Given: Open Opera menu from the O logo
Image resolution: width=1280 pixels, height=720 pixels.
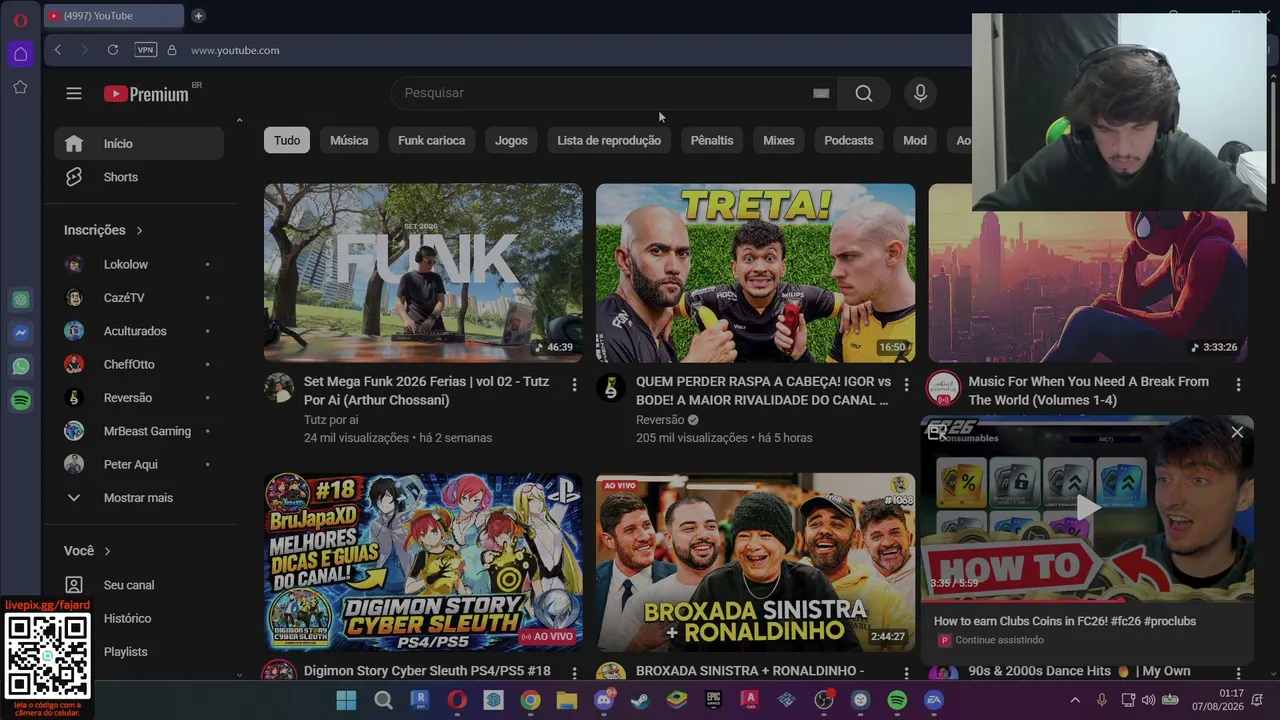Looking at the screenshot, I should (20, 20).
